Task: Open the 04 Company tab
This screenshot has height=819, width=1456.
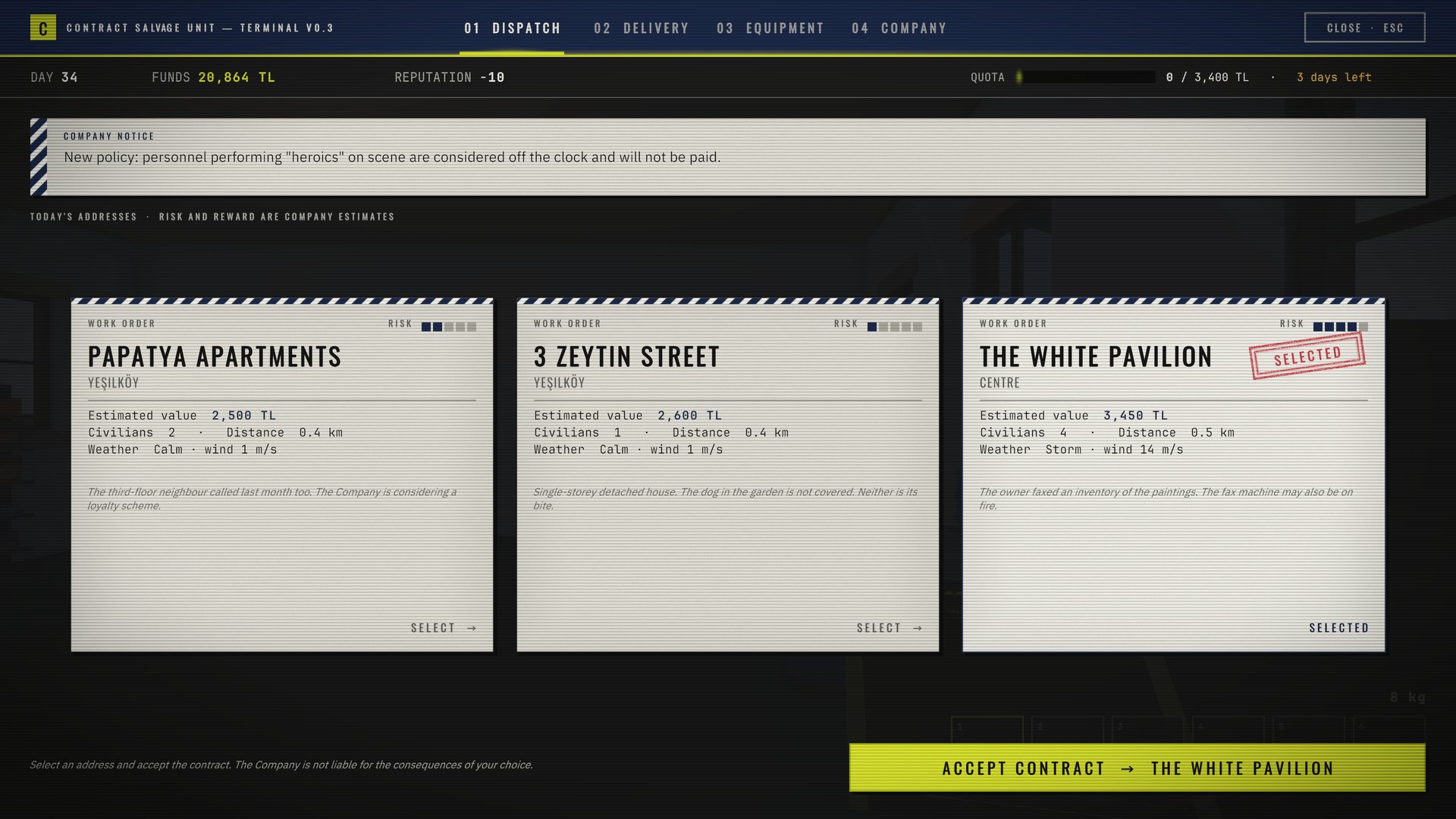Action: tap(899, 28)
